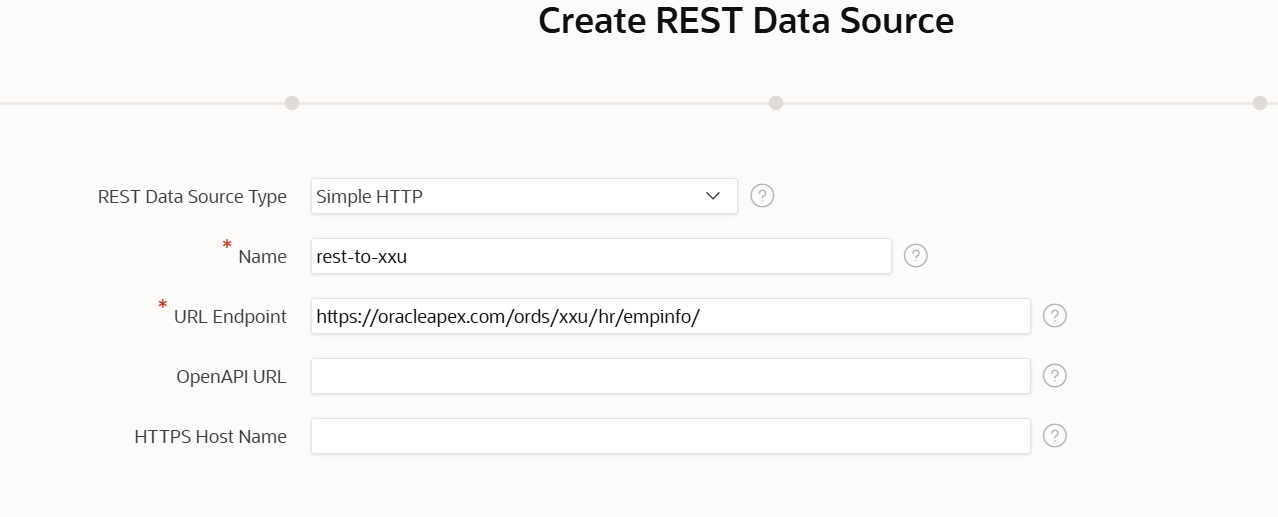Click into the empty OpenAPI URL field
The height and width of the screenshot is (517, 1278).
[671, 376]
